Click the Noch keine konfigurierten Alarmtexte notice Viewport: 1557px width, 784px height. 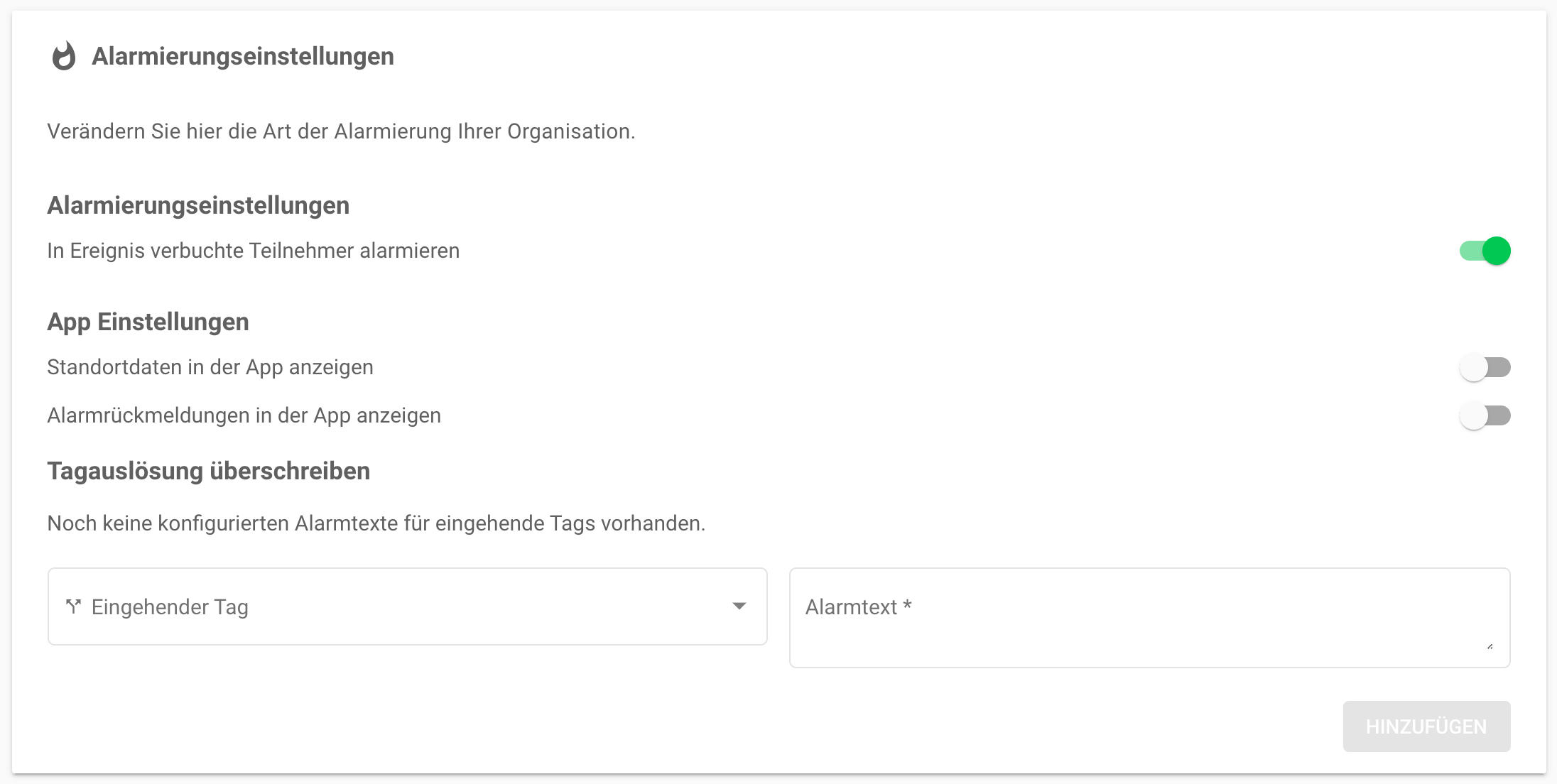(x=376, y=523)
